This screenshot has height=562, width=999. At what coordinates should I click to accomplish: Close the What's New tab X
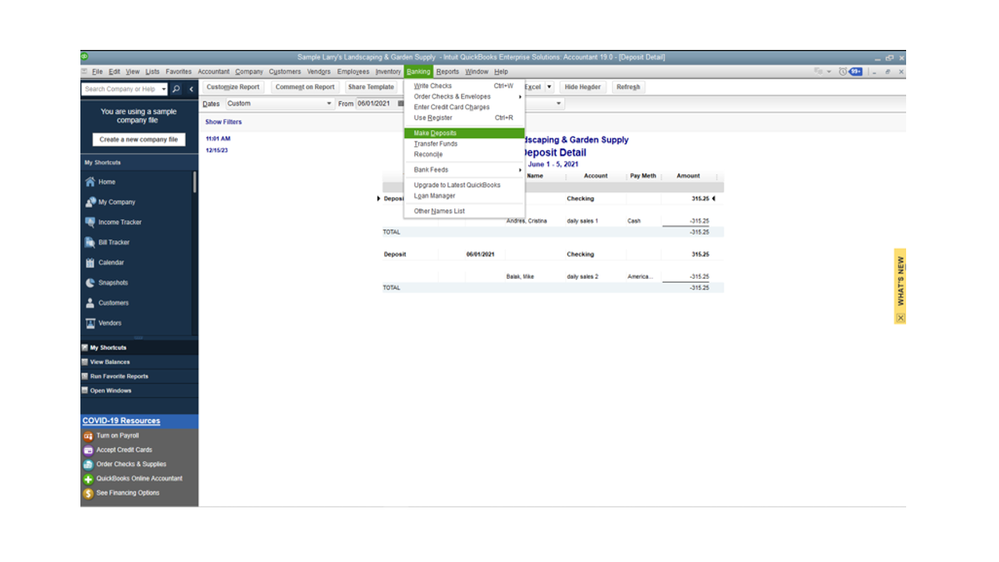pos(900,317)
